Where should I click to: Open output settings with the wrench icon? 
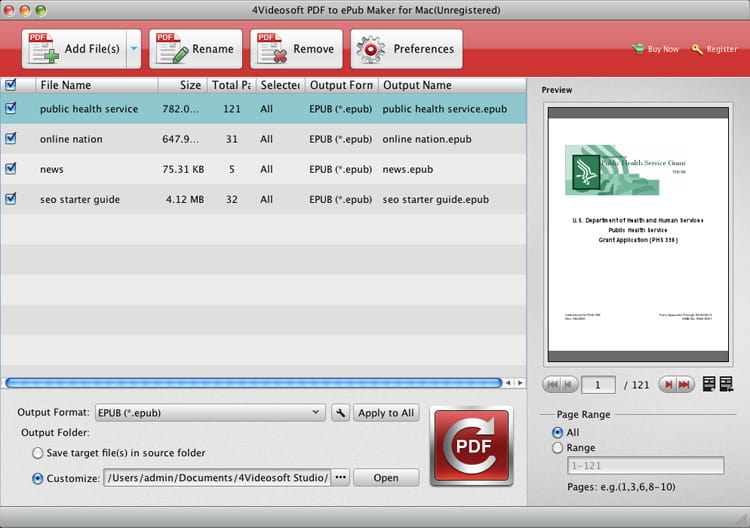(340, 413)
